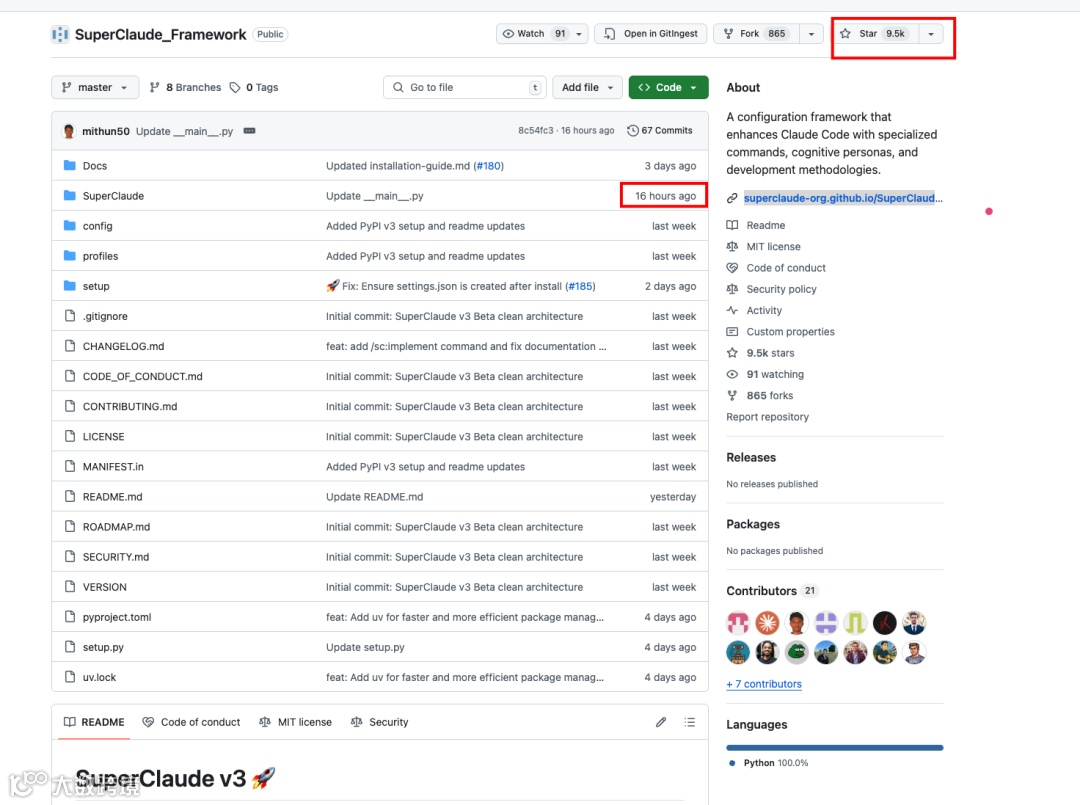Switch to the Security tab
1080x805 pixels.
(380, 722)
